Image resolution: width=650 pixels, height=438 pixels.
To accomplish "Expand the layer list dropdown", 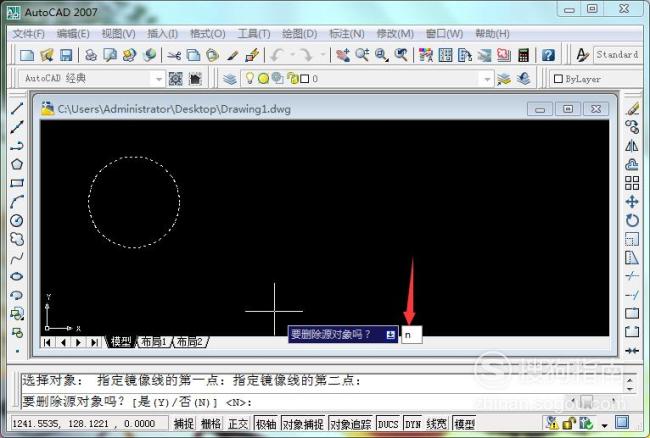I will click(x=487, y=79).
